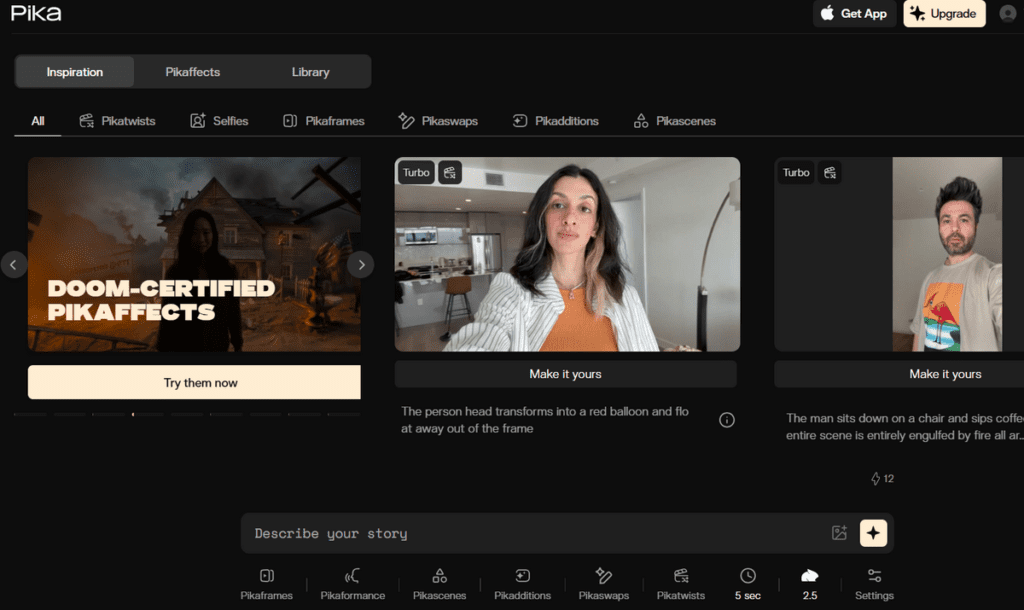Image resolution: width=1024 pixels, height=610 pixels.
Task: Choose the Pikadditions tool in bottom toolbar
Action: point(522,576)
